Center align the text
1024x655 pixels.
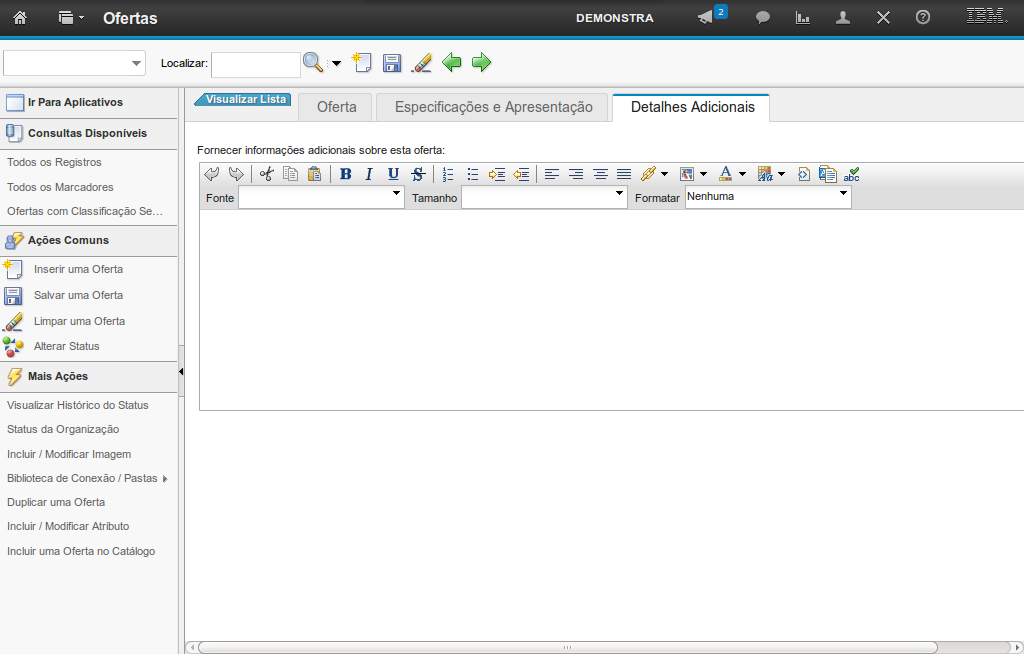coord(576,174)
